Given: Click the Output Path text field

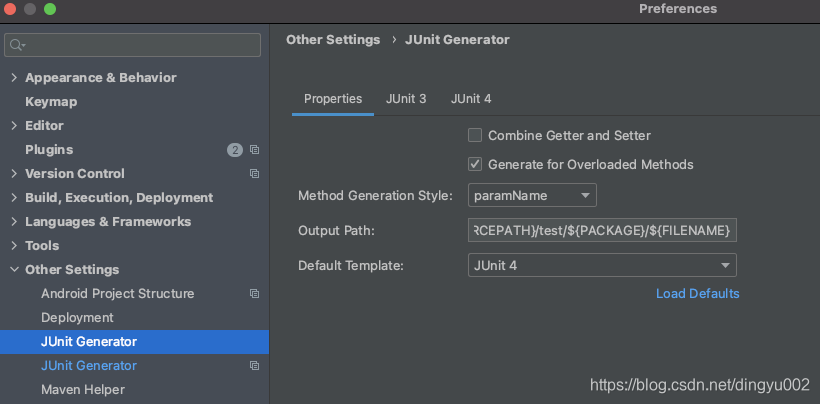Looking at the screenshot, I should [x=602, y=230].
